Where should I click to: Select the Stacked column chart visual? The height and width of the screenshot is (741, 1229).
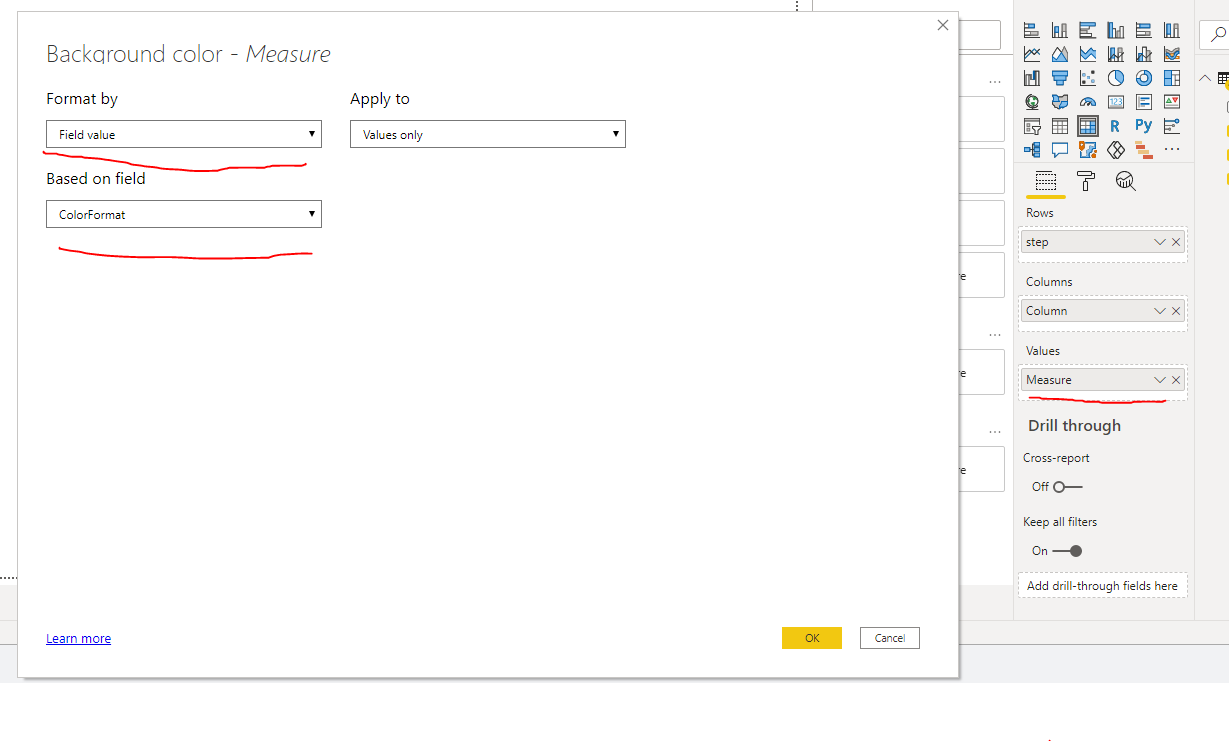coord(1060,30)
